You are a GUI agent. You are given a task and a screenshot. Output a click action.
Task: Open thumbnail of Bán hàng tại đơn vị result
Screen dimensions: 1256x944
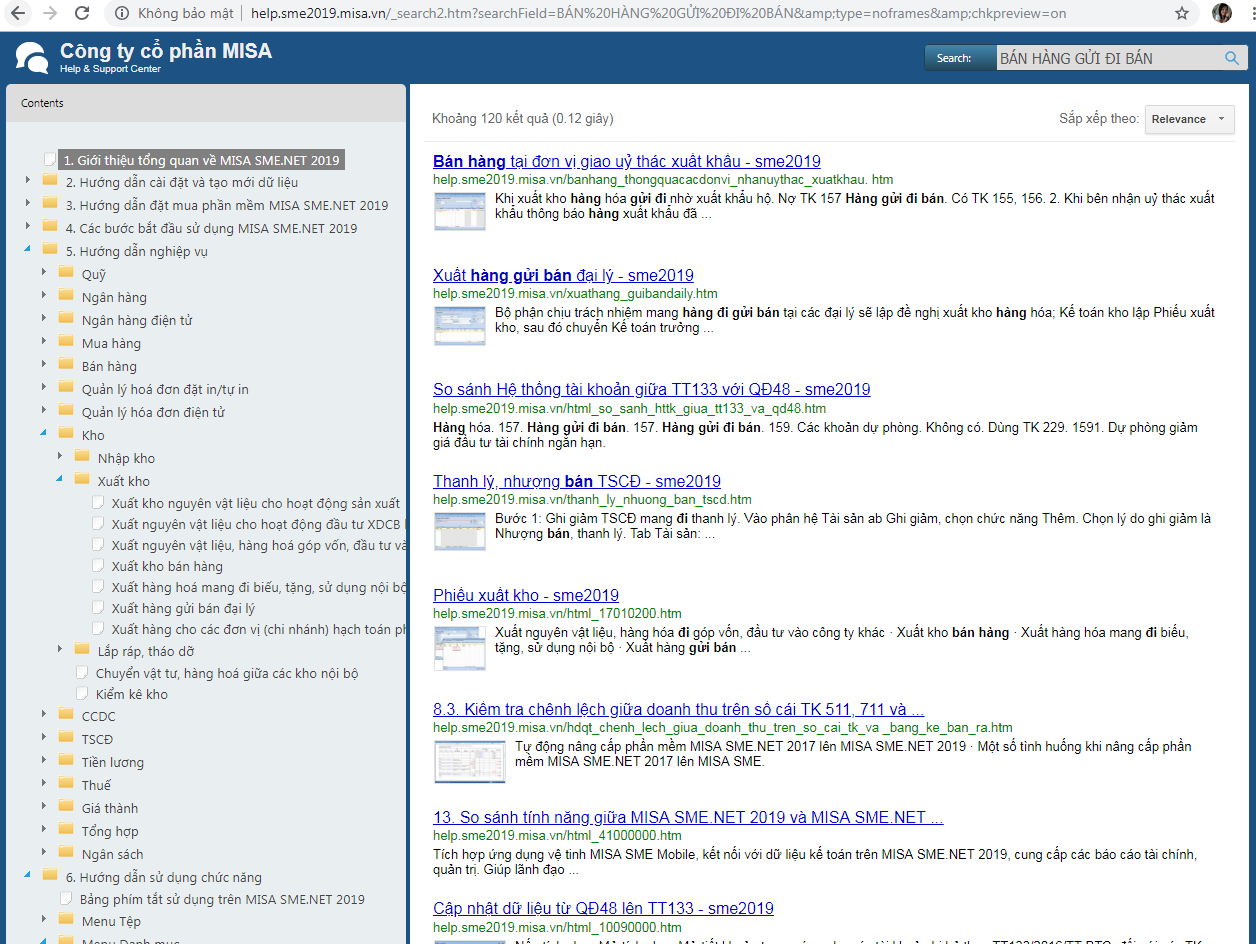click(x=460, y=211)
